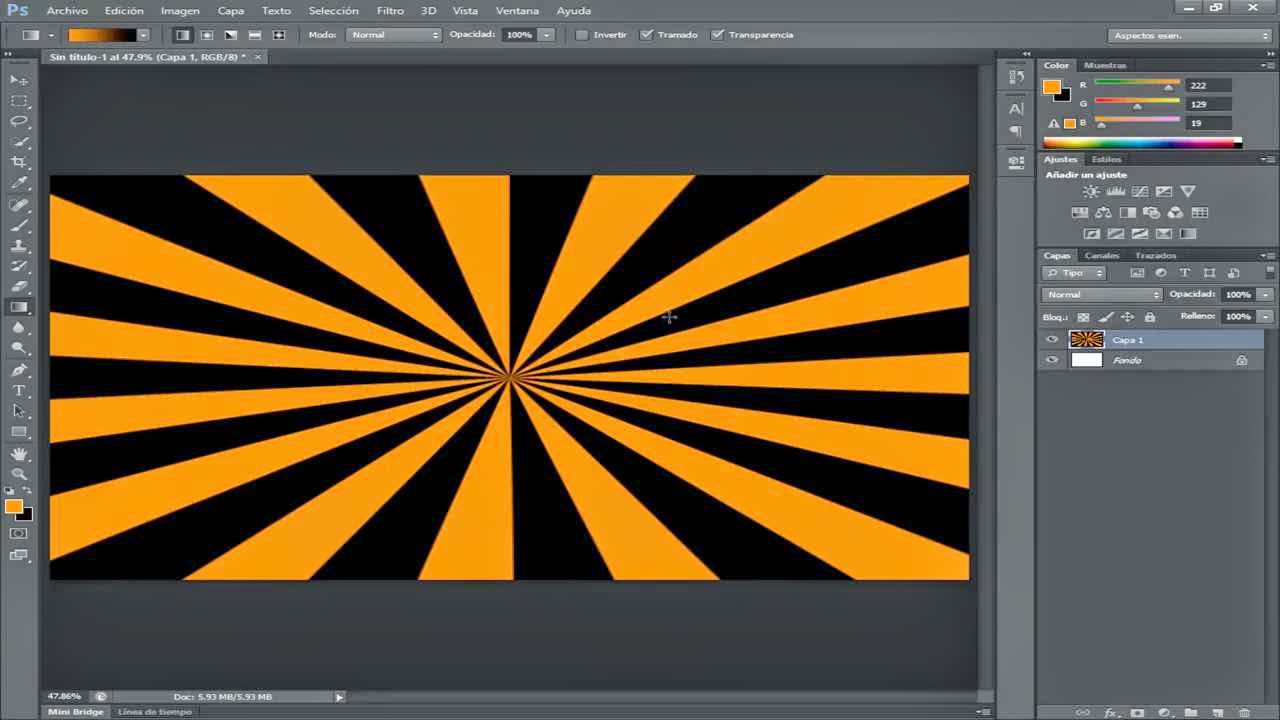Toggle Quick Mask mode

pyautogui.click(x=19, y=533)
